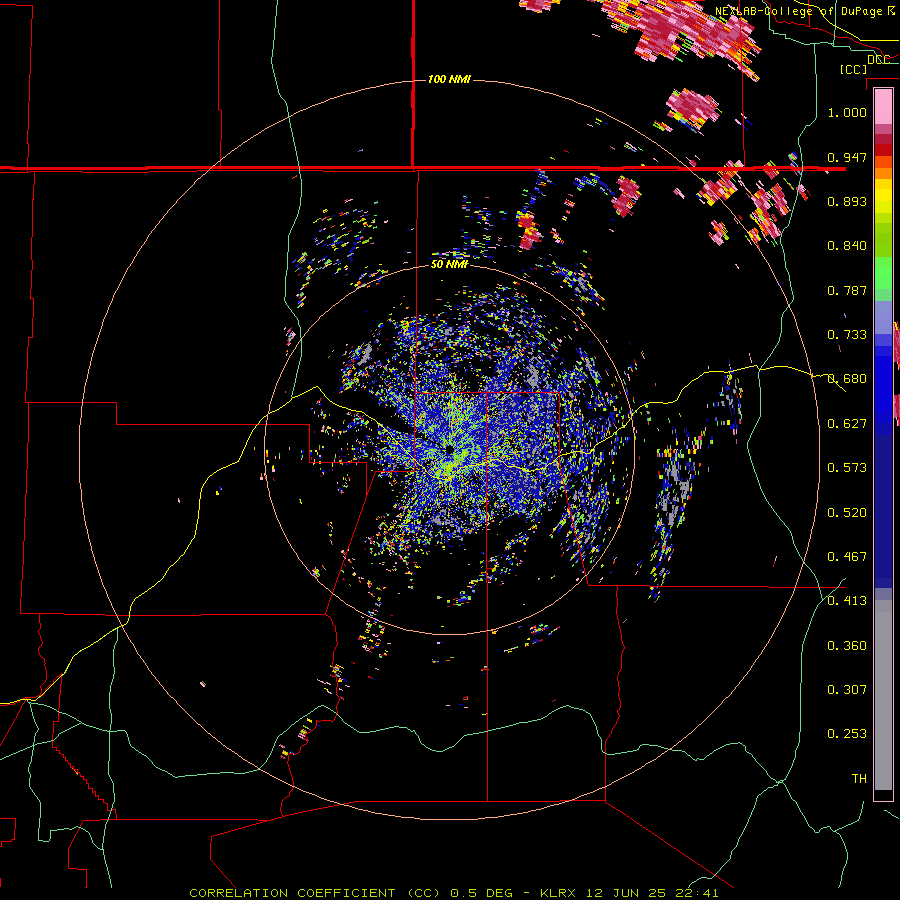Click the TH threshold label on the scale
This screenshot has height=900, width=900.
[859, 779]
